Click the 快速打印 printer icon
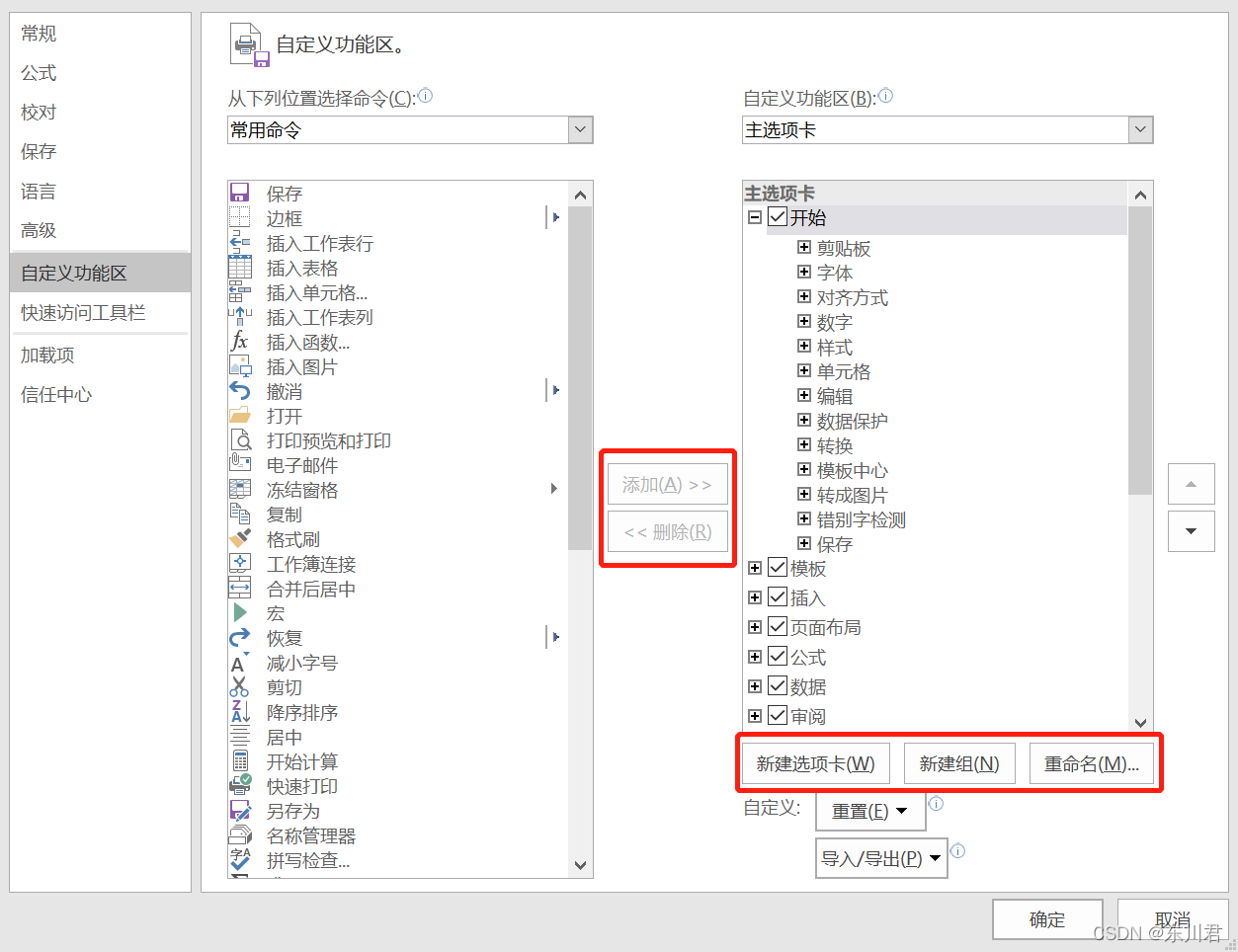The width and height of the screenshot is (1238, 952). point(240,785)
